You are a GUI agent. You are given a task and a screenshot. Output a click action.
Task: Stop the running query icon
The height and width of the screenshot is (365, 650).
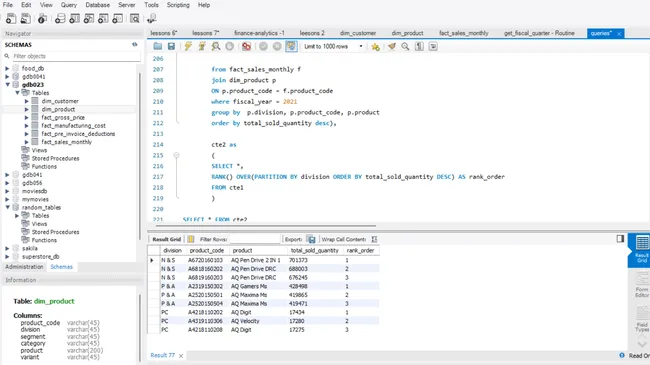tap(229, 46)
